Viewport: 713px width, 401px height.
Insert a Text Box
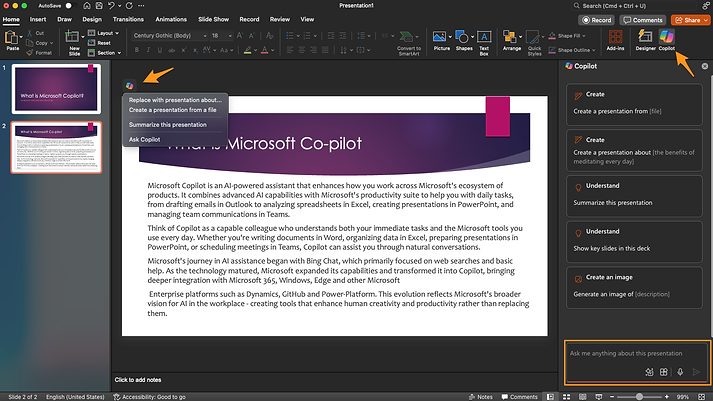click(484, 43)
